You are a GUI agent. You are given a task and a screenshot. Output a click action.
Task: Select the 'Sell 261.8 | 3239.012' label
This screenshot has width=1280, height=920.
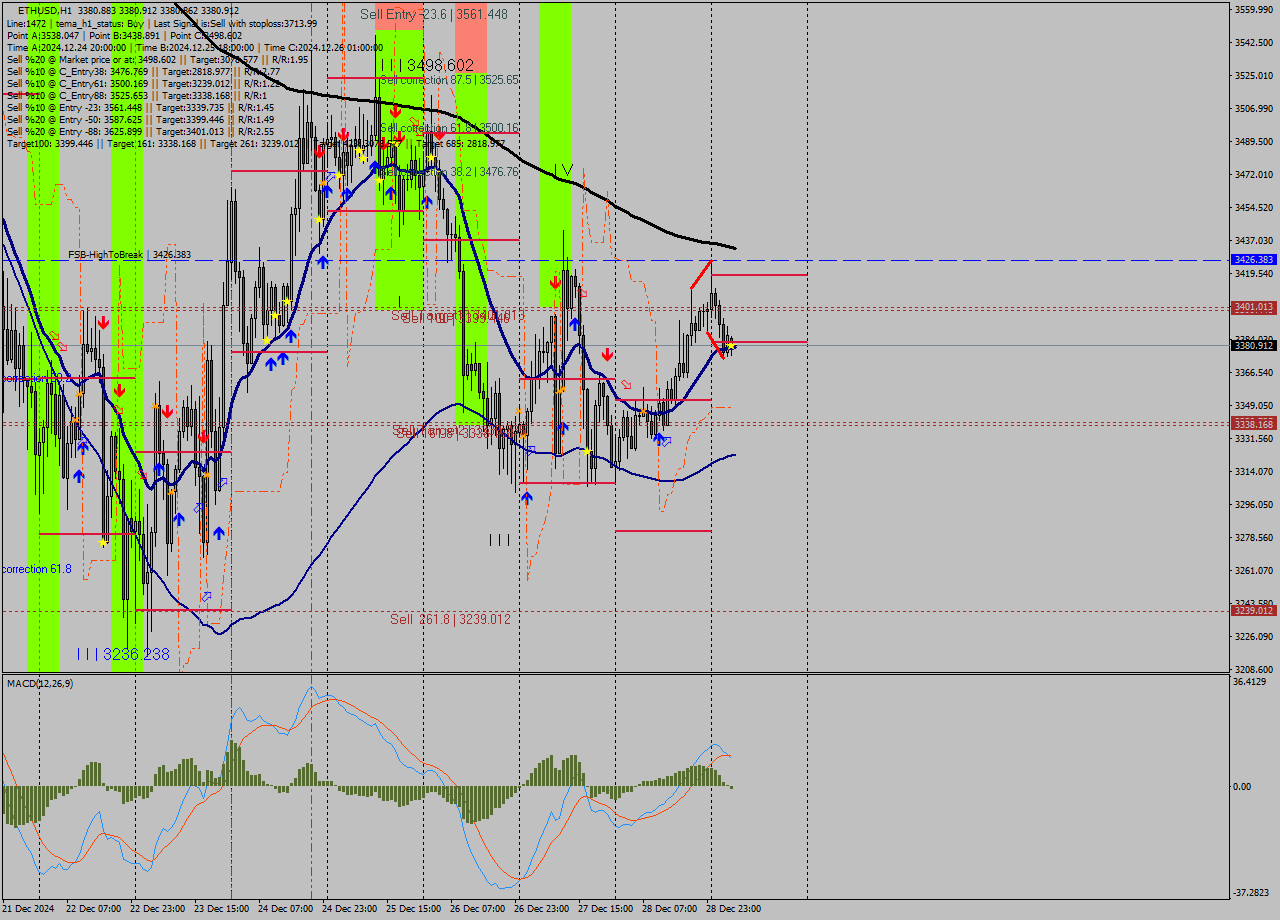(x=450, y=619)
